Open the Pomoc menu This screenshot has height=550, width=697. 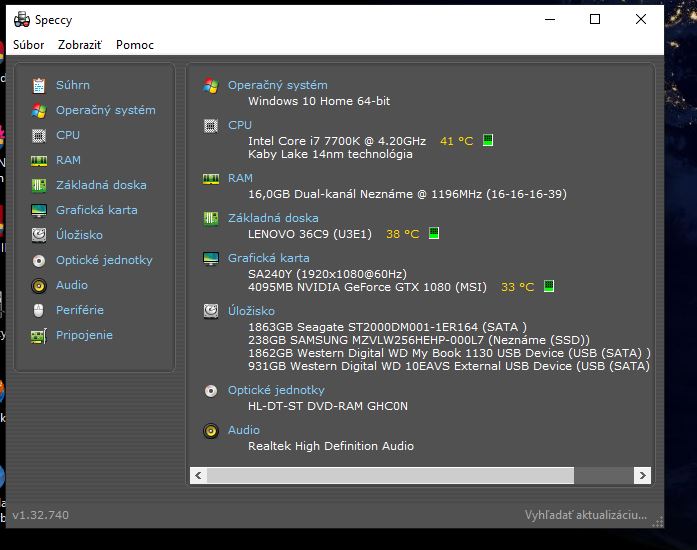[x=135, y=45]
